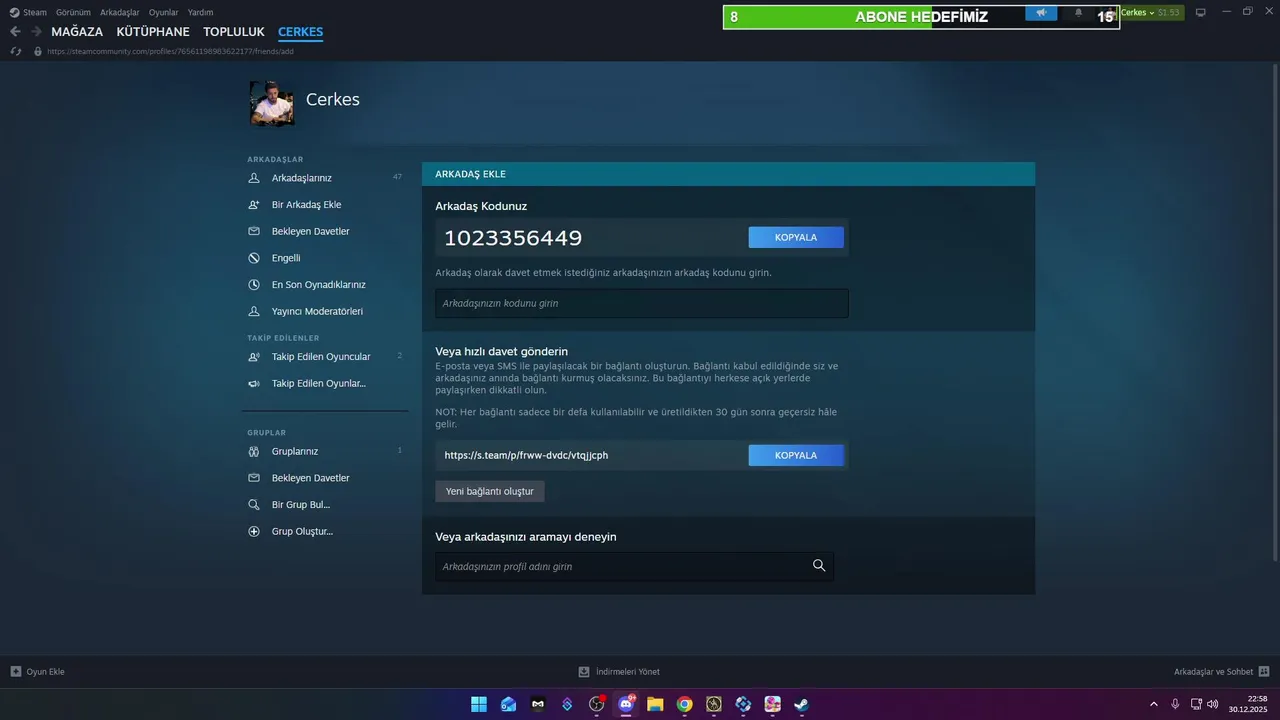Click the wallet balance $1.53
1280x720 pixels.
tap(1169, 13)
